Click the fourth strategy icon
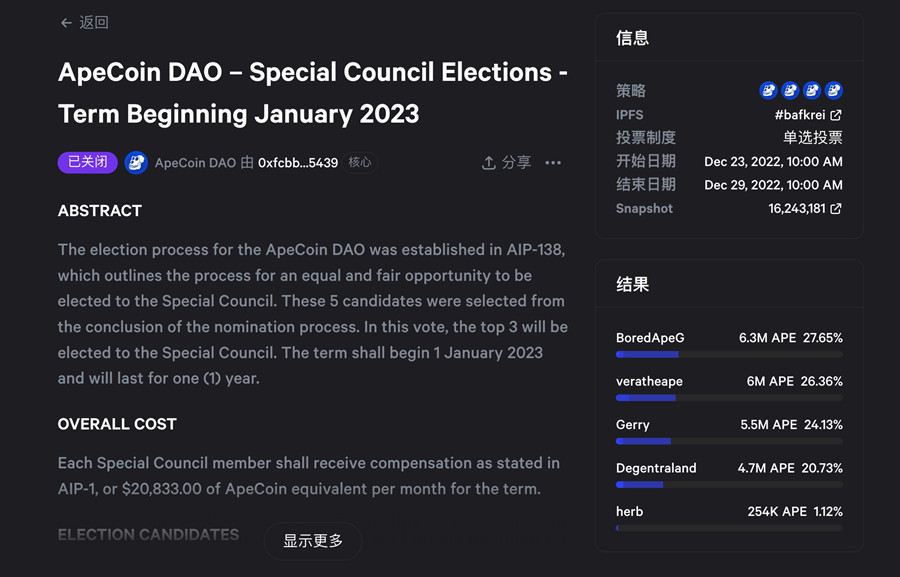This screenshot has height=577, width=900. click(833, 90)
